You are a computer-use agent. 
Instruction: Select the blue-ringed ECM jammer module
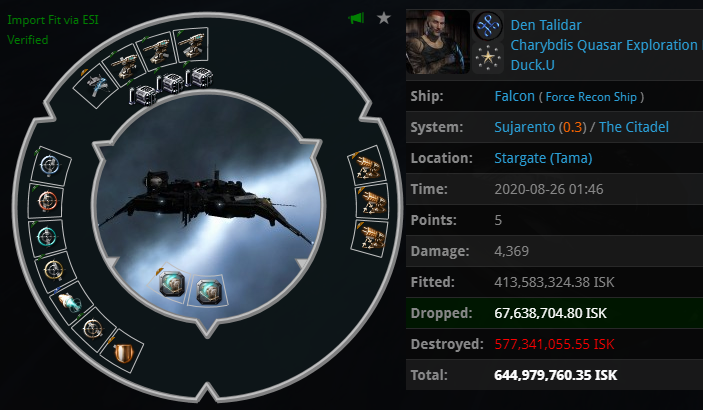tap(50, 165)
